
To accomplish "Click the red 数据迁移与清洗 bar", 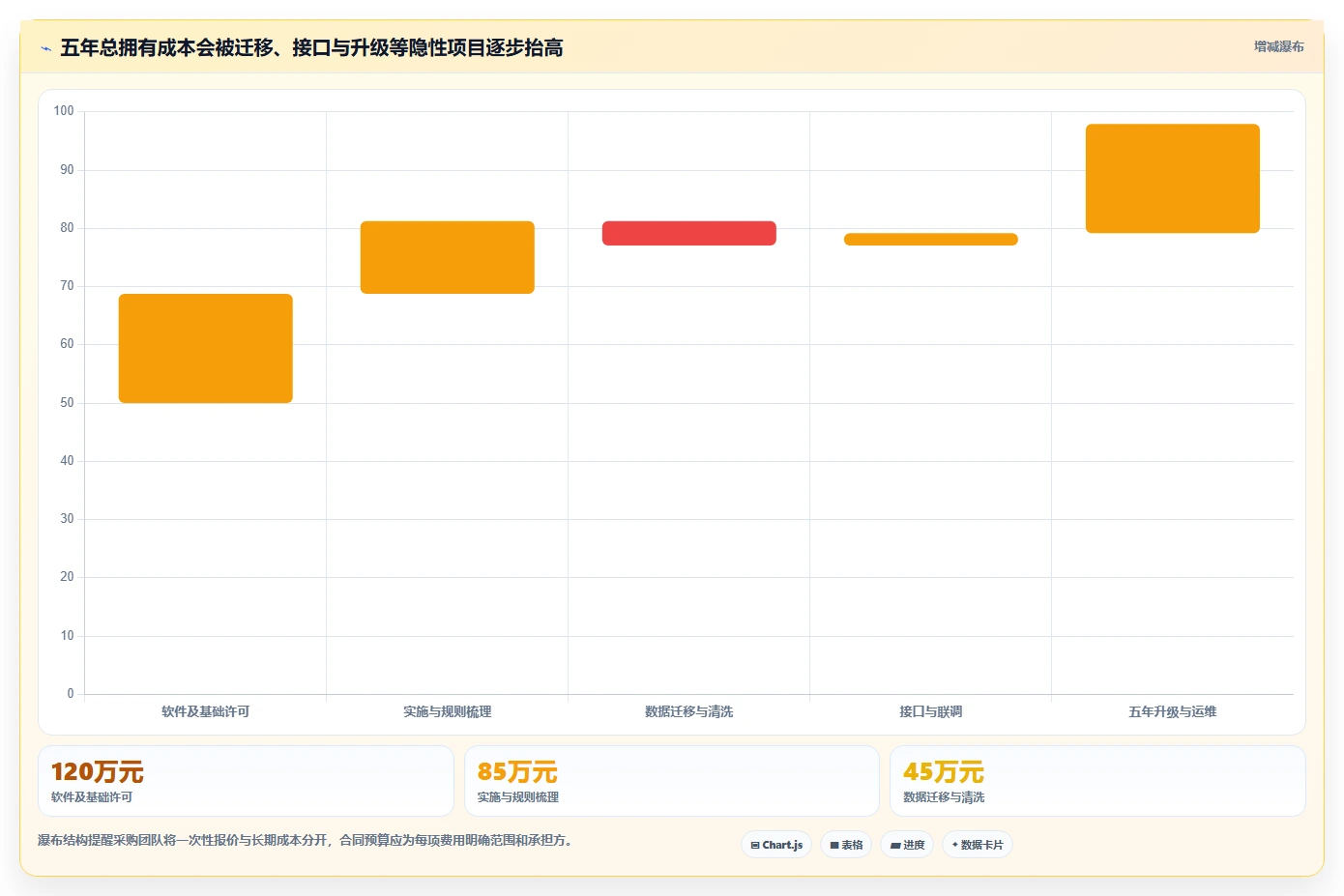I will pos(689,233).
